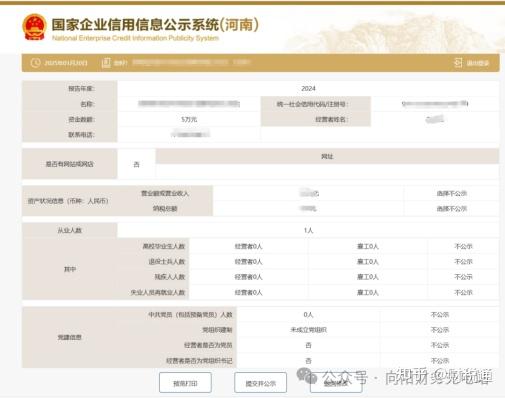Click the 其中 section label
The image size is (505, 398).
[70, 269]
